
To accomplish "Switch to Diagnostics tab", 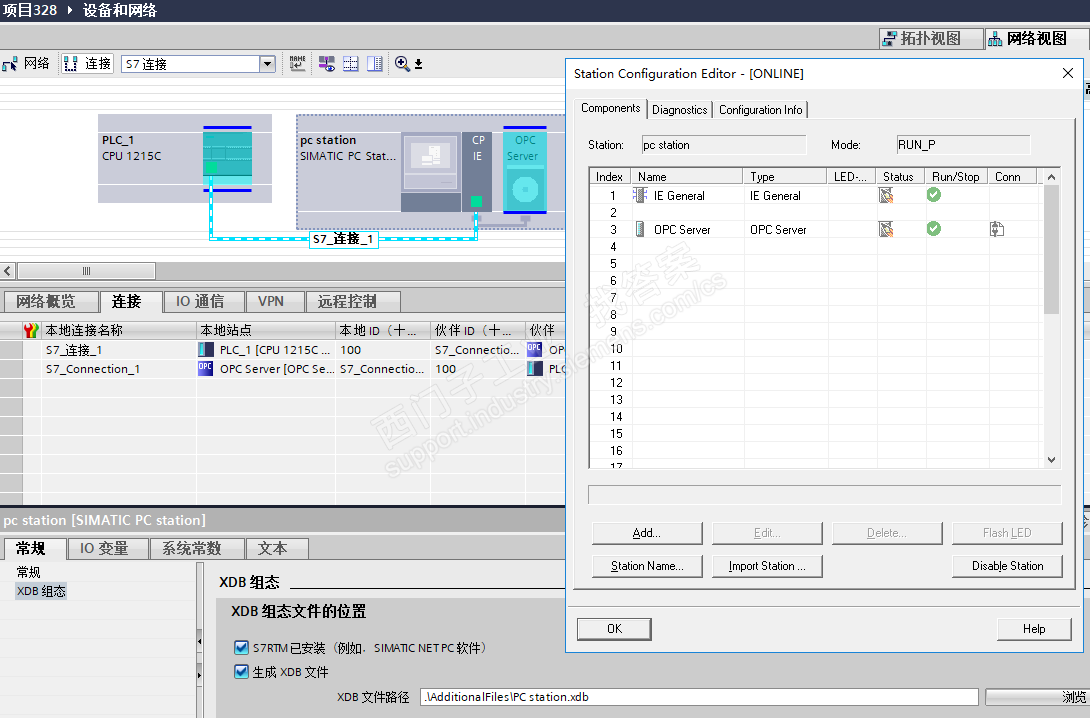I will coord(679,110).
